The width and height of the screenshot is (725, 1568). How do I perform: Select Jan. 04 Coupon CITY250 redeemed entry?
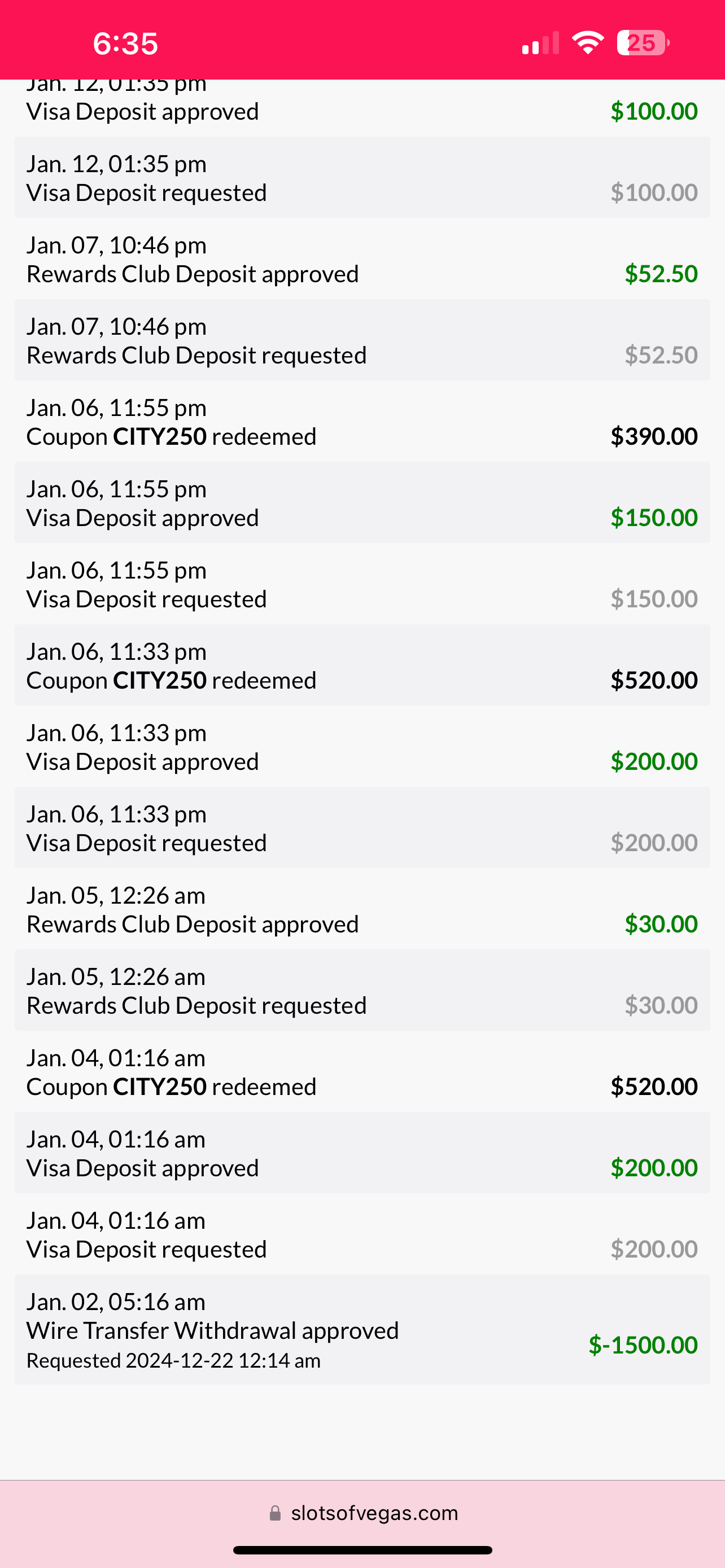tap(361, 1072)
